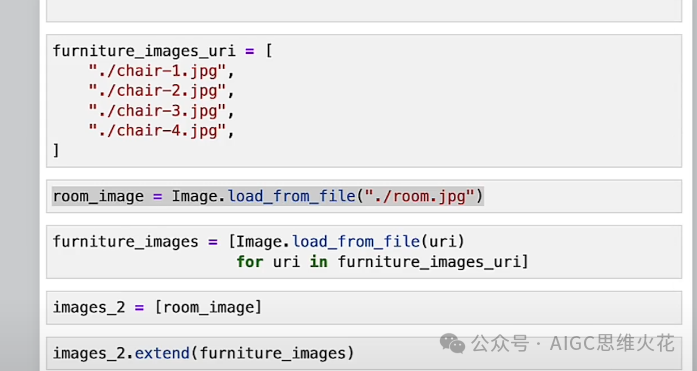This screenshot has width=697, height=371.
Task: Click the images_2 = [room_image] cell
Action: click(x=364, y=307)
